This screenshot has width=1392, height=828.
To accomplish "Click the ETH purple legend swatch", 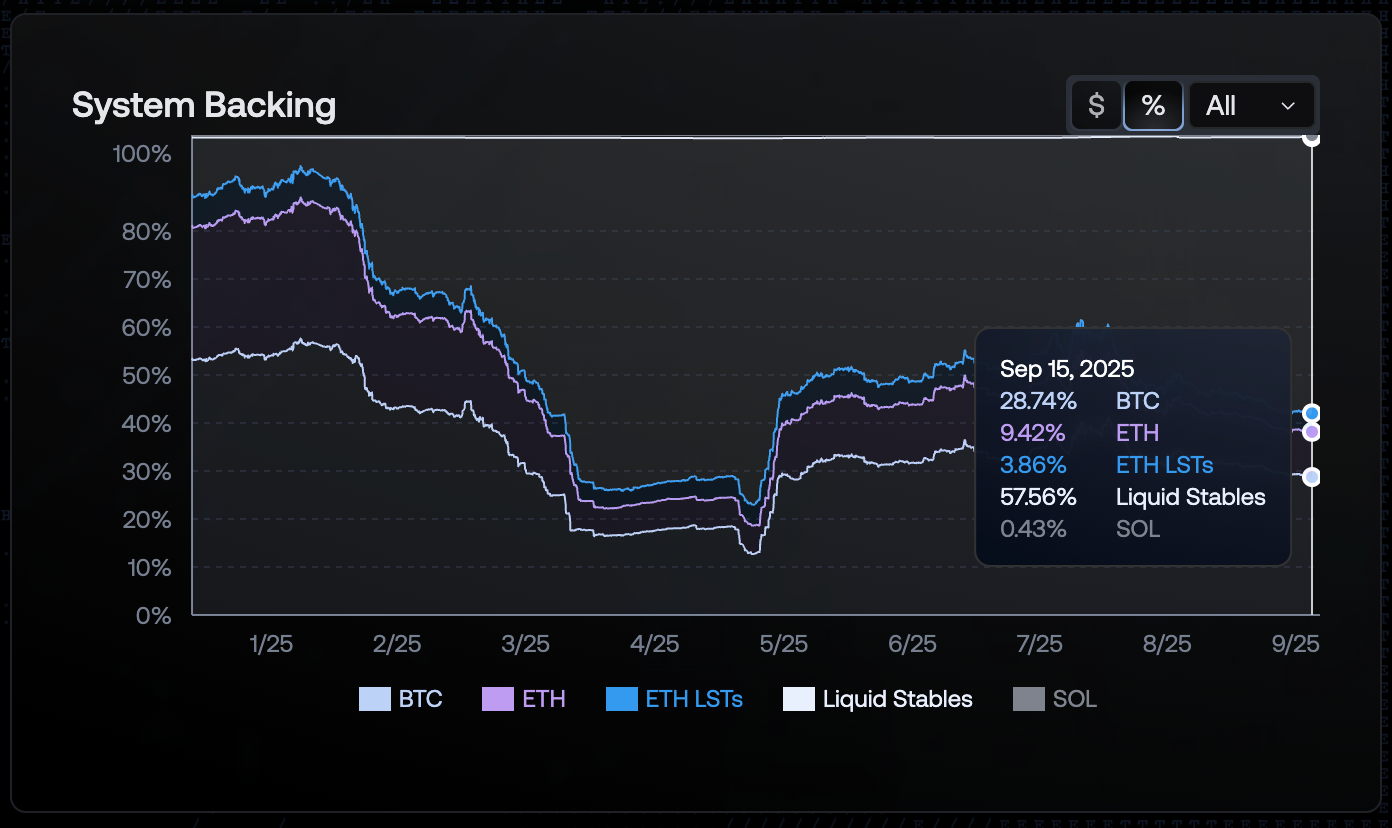I will coord(497,699).
